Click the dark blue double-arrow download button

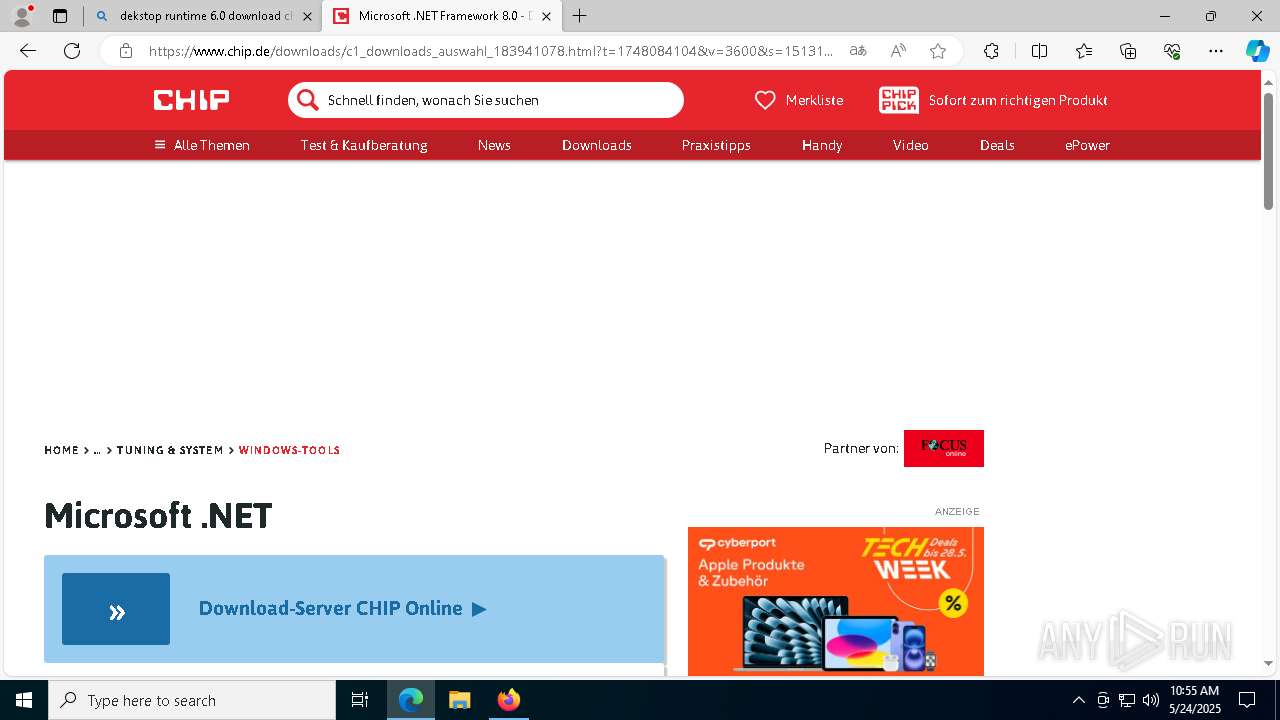pyautogui.click(x=116, y=609)
